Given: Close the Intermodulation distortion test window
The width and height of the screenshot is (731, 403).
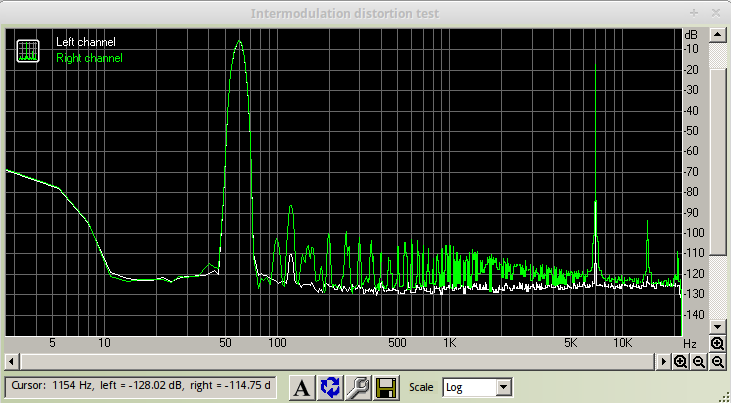Looking at the screenshot, I should click(x=716, y=13).
